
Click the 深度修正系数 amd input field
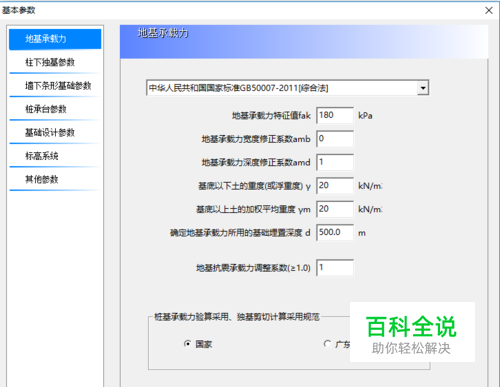pos(335,162)
